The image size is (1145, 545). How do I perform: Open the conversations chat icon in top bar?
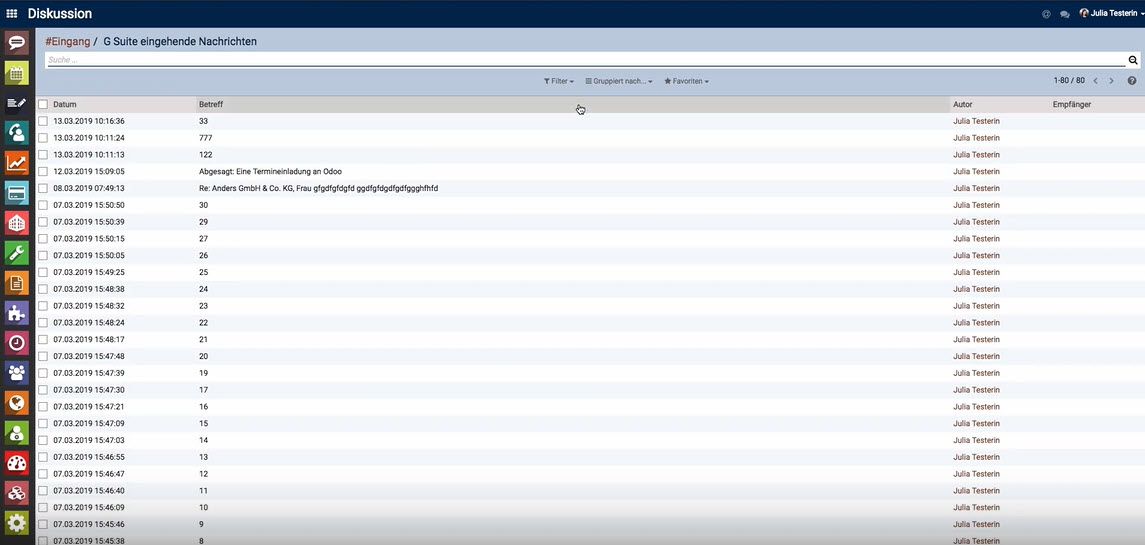[1065, 13]
